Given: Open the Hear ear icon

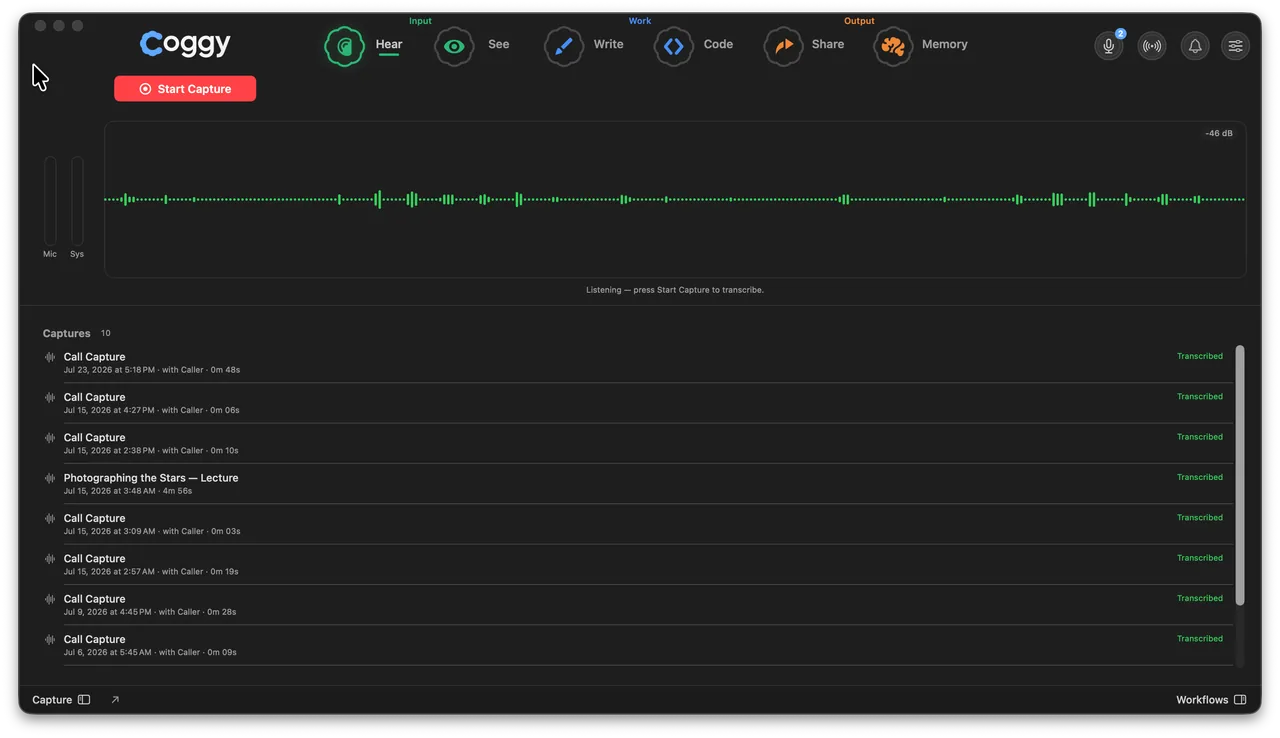Looking at the screenshot, I should coord(345,46).
